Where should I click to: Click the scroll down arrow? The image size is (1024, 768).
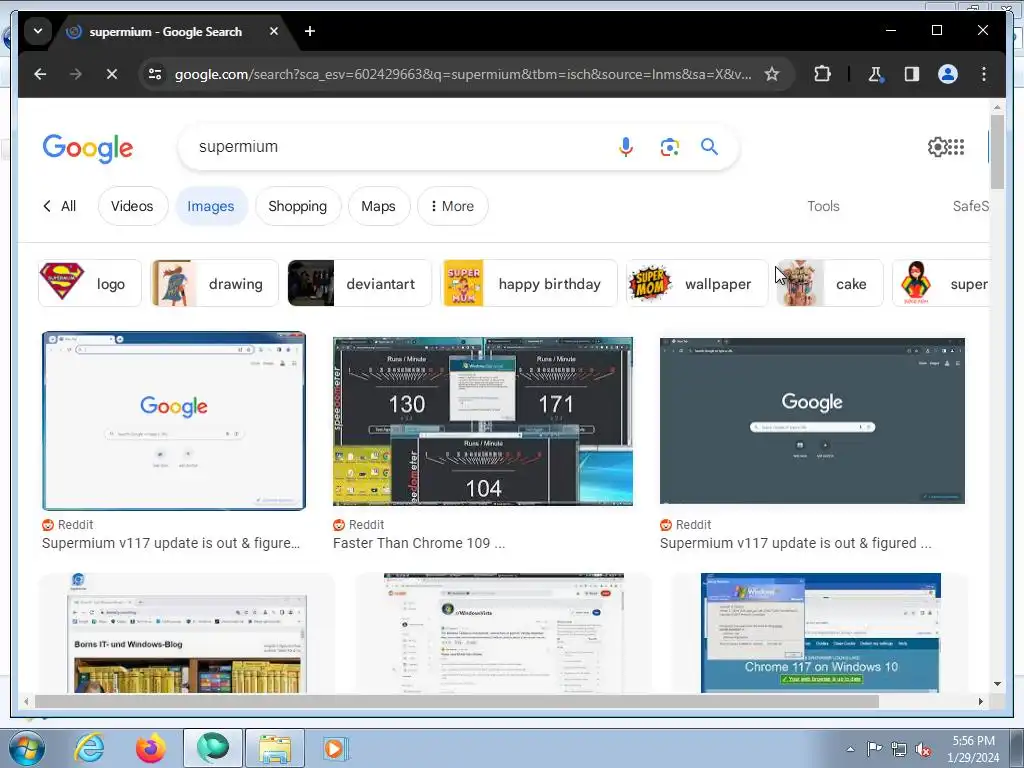pyautogui.click(x=997, y=684)
